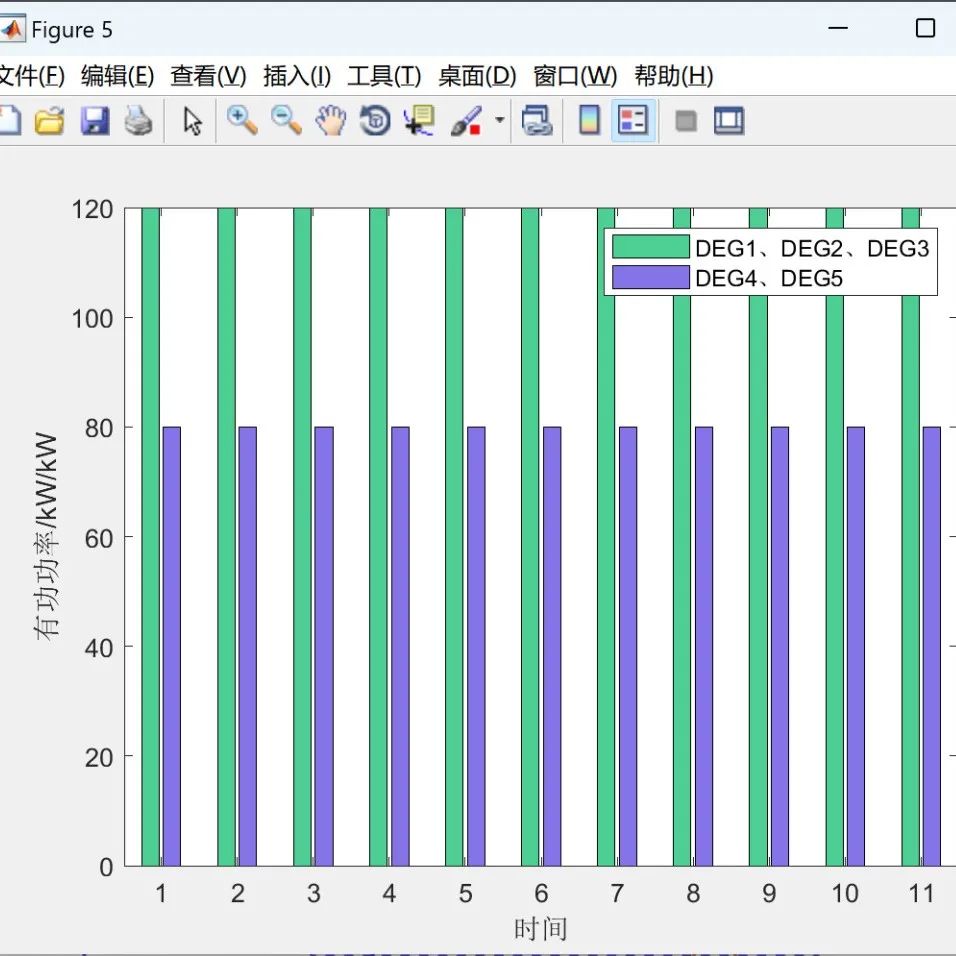Viewport: 956px width, 956px height.
Task: Open the 帮助(H) menu
Action: (674, 76)
